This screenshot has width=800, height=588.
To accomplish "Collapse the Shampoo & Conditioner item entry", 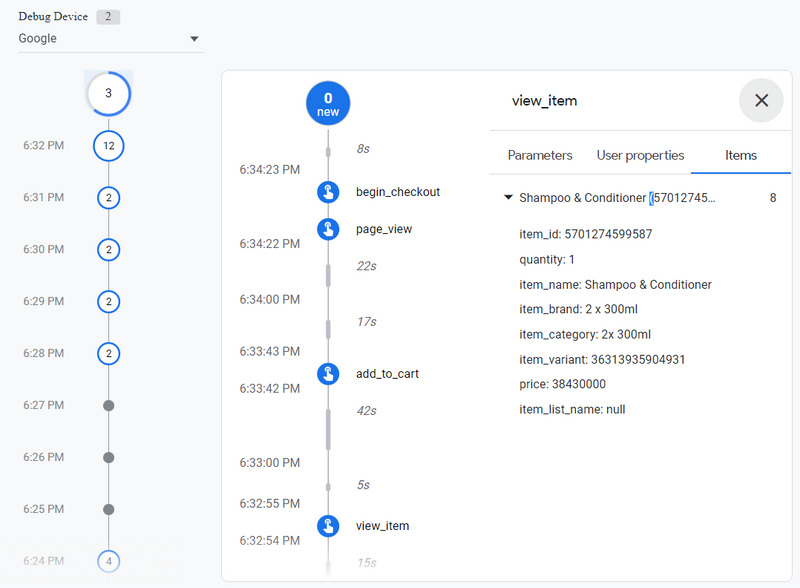I will (x=508, y=198).
